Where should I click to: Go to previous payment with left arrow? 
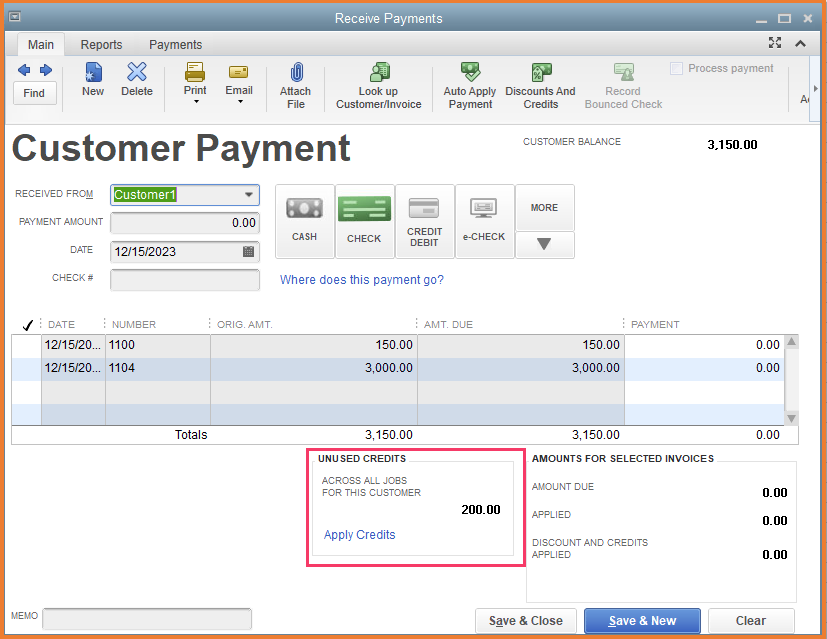(24, 70)
